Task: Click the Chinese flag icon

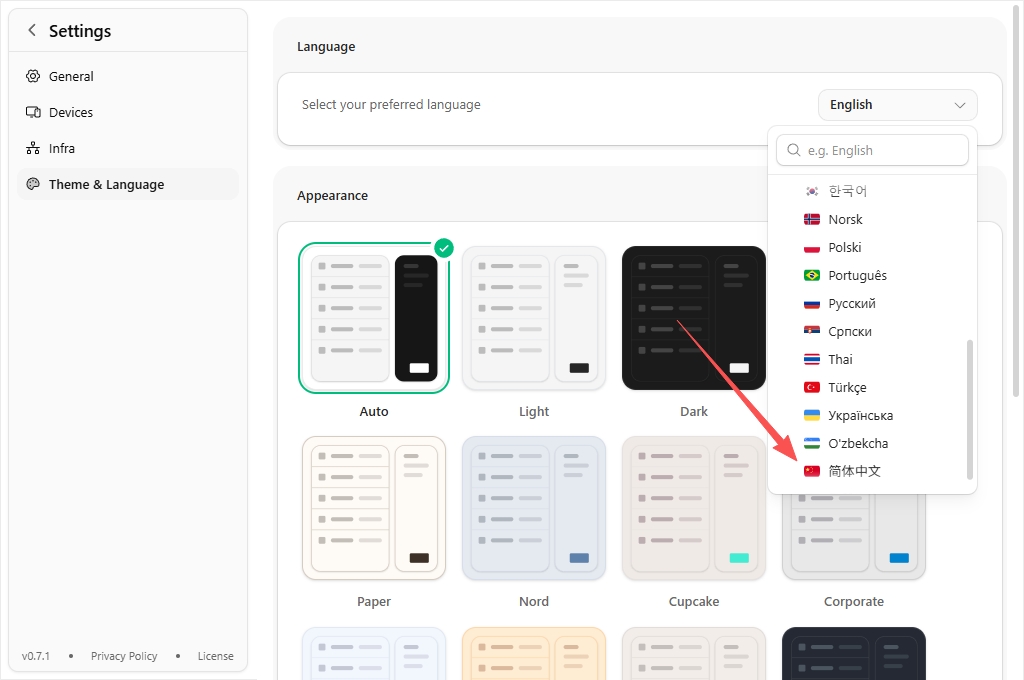Action: 812,471
